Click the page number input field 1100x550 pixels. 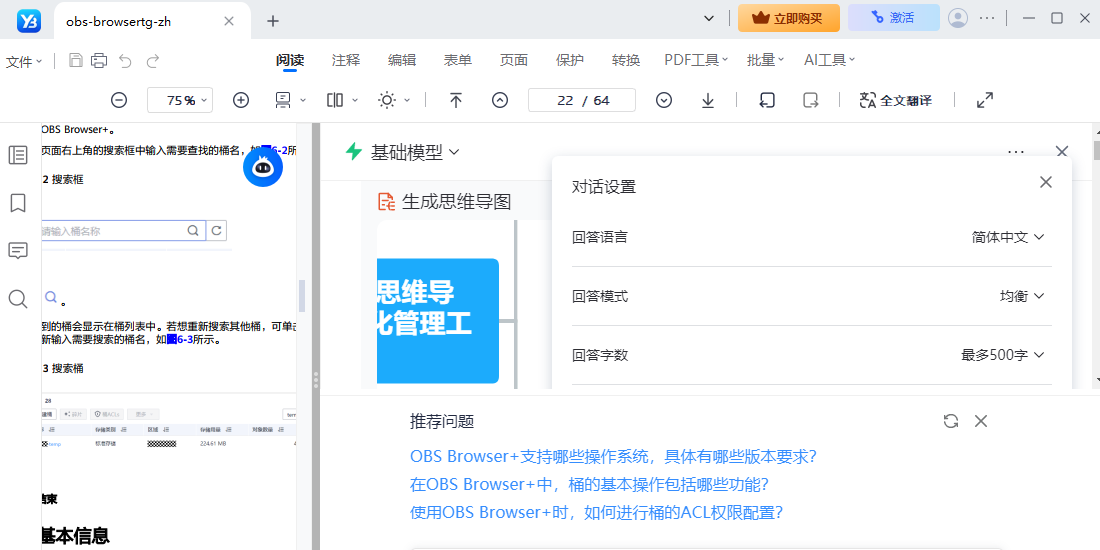582,100
